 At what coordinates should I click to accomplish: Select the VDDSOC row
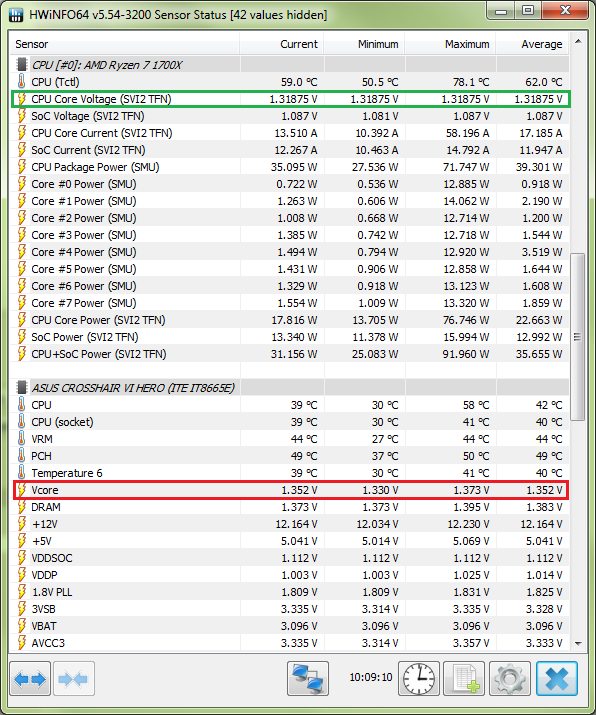pos(290,558)
